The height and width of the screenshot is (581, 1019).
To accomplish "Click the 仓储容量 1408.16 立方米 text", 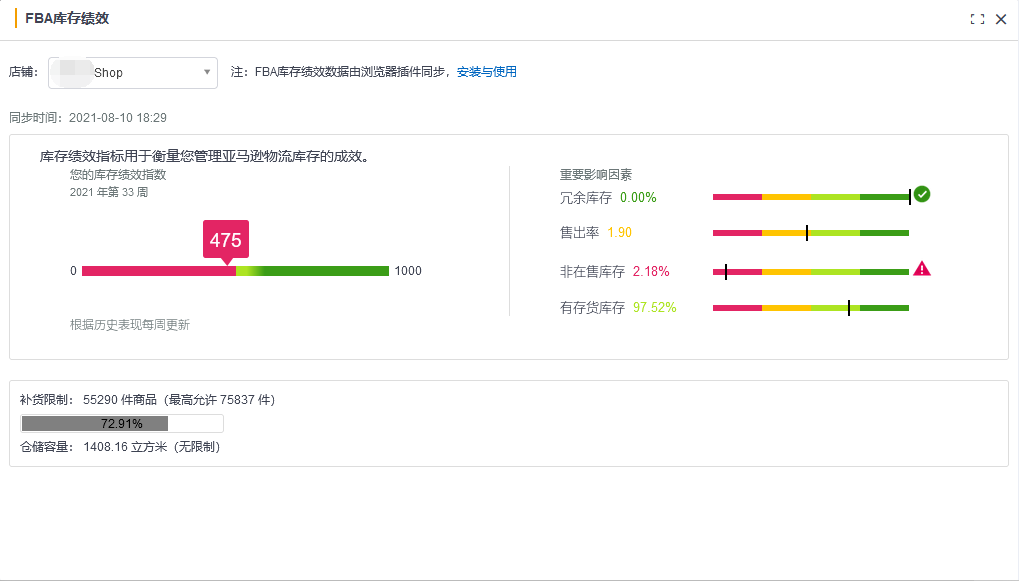I will click(120, 447).
